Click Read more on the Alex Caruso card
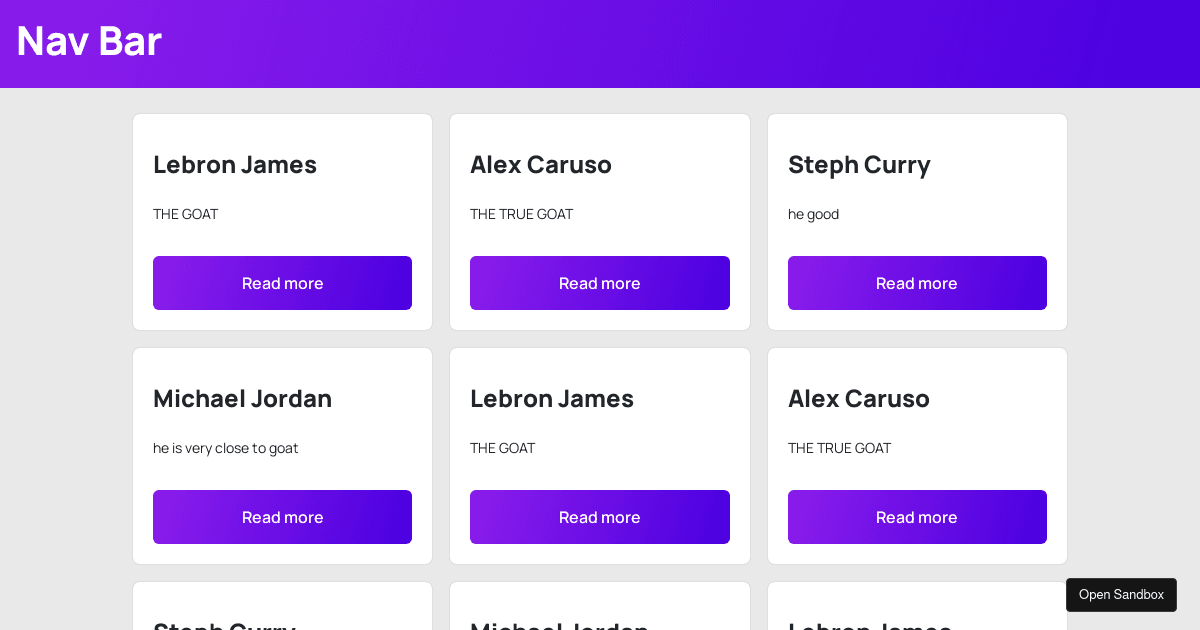This screenshot has width=1200, height=630. click(x=600, y=283)
